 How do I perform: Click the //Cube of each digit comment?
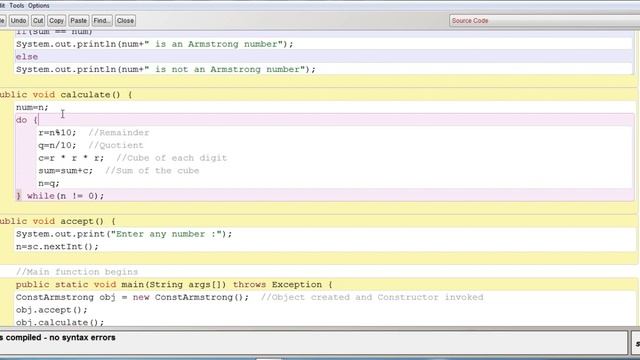tap(171, 158)
